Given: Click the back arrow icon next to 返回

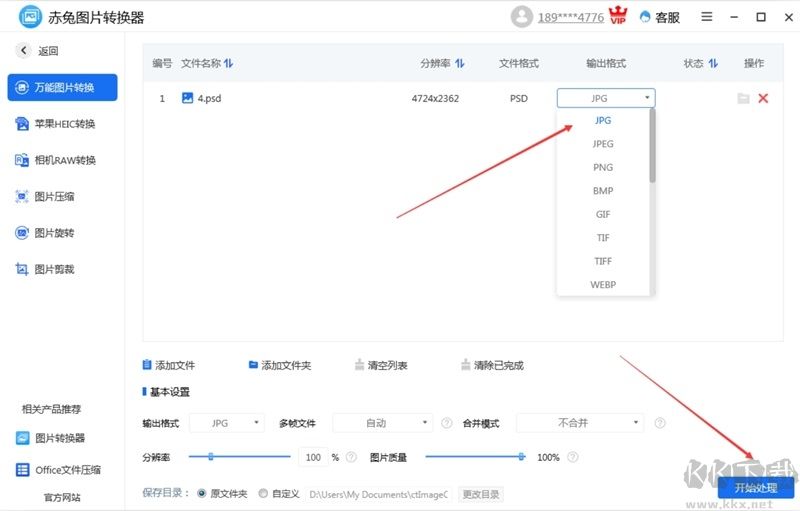Looking at the screenshot, I should point(23,50).
